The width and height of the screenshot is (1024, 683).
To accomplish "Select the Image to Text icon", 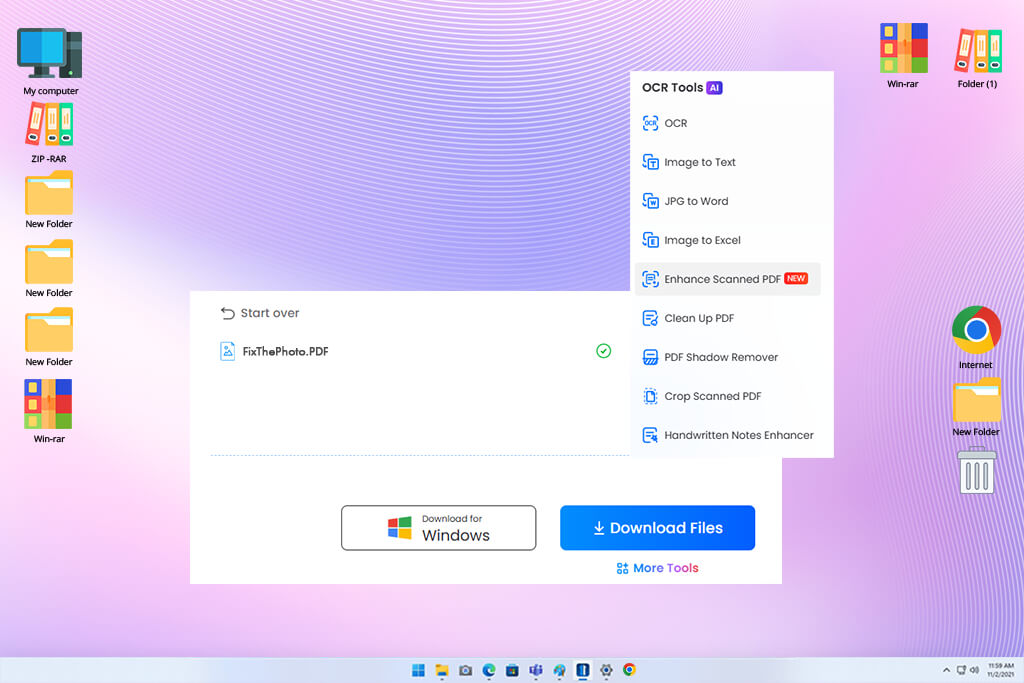I will click(x=650, y=162).
